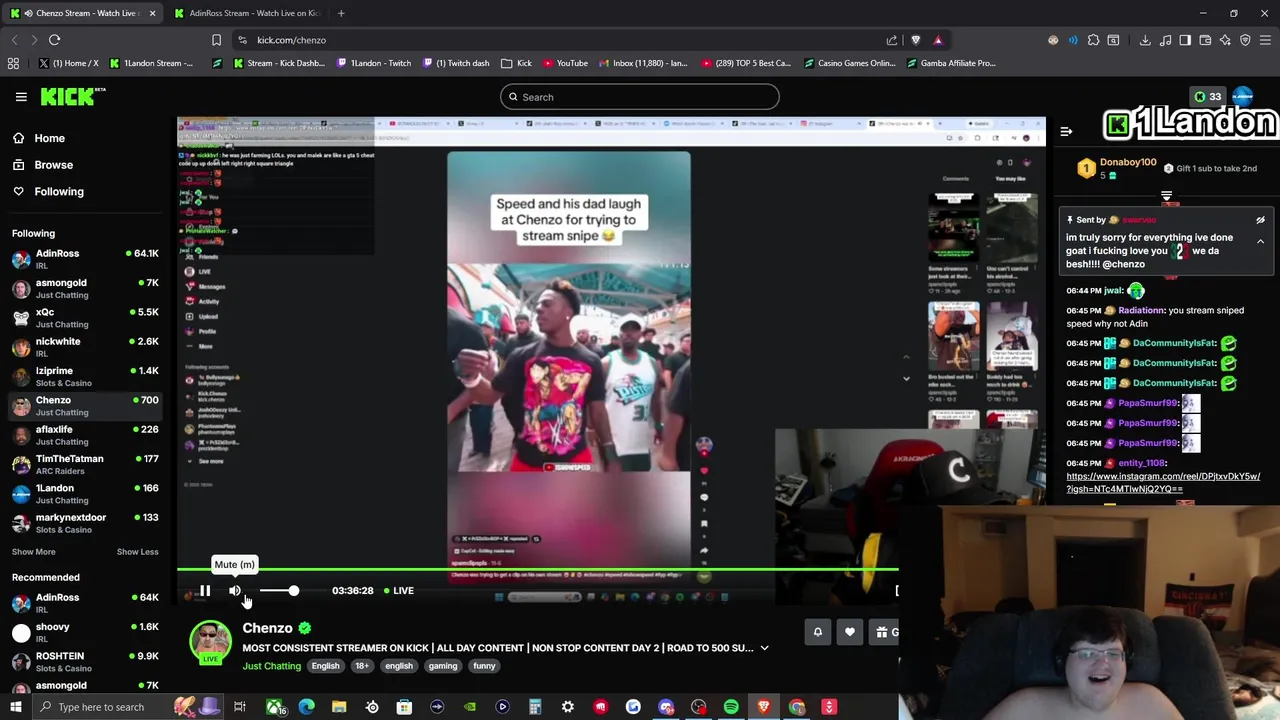
Task: Select the gaming stream tag
Action: [x=442, y=666]
